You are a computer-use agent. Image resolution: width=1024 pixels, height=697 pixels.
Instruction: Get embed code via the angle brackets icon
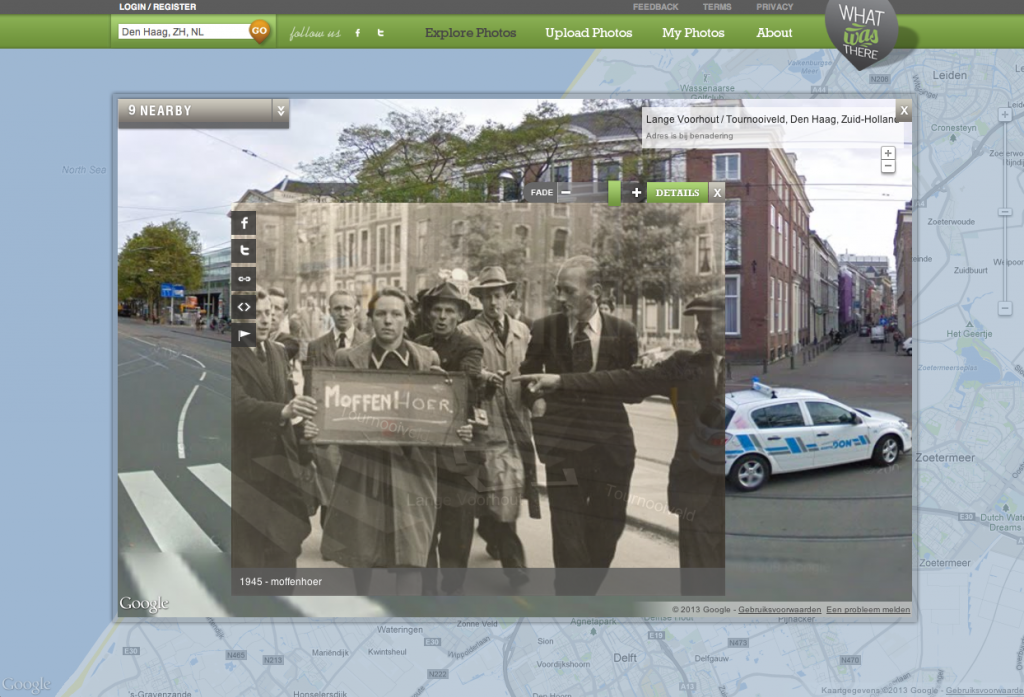tap(244, 306)
